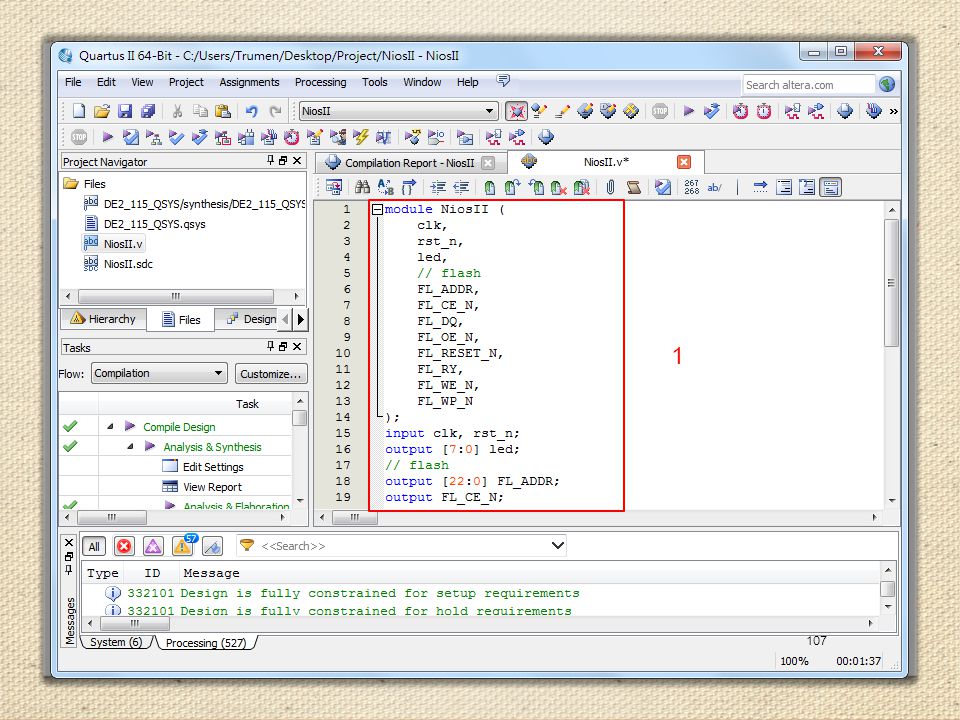The height and width of the screenshot is (720, 960).
Task: Click the Search altera.com input field
Action: (809, 85)
